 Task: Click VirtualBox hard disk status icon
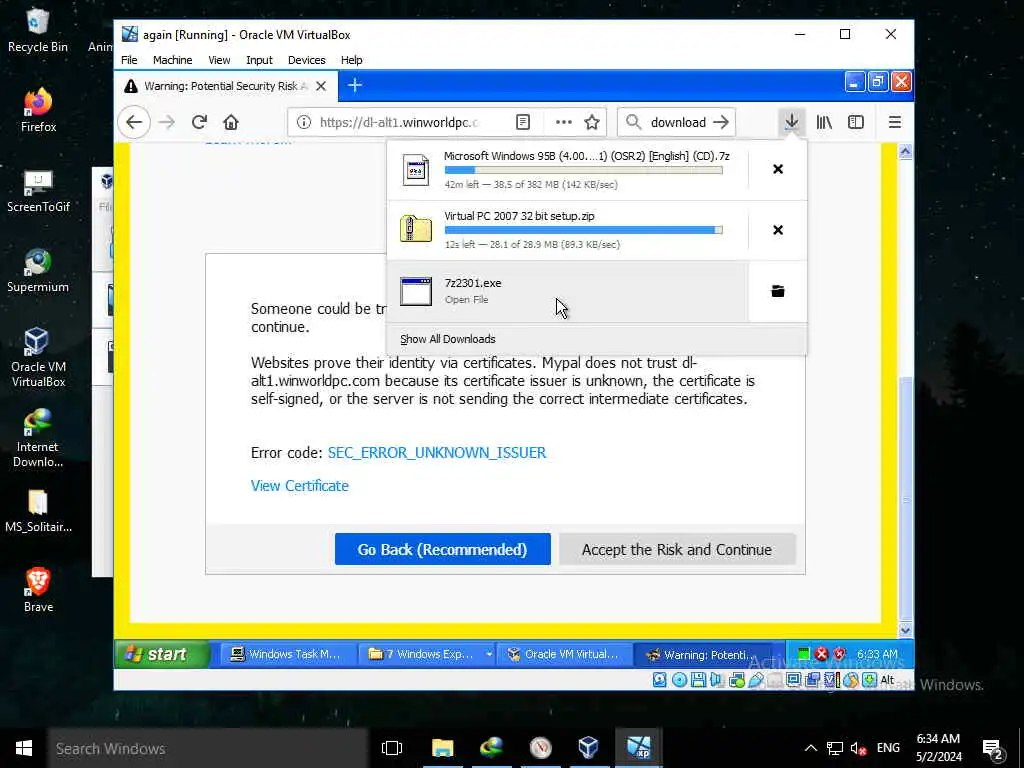tap(660, 680)
